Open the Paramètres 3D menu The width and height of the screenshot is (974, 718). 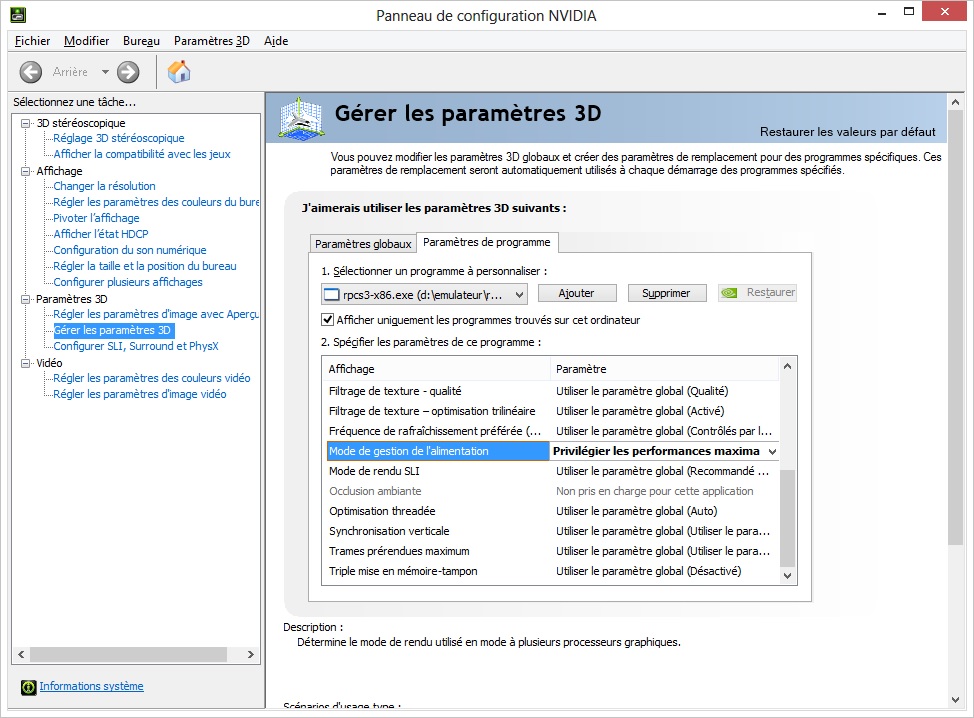point(211,41)
